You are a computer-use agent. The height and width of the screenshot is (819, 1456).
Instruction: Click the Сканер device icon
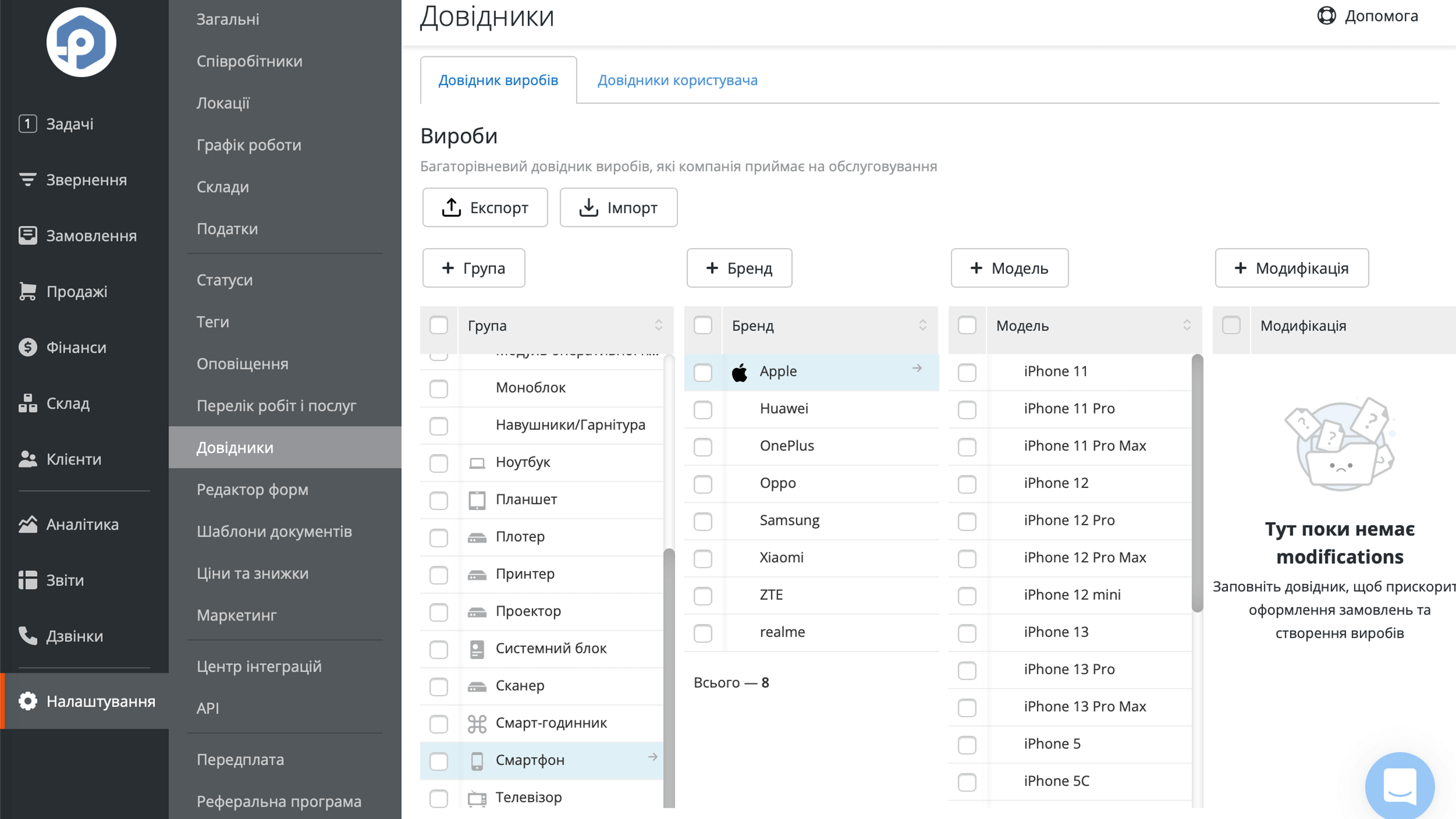[477, 686]
